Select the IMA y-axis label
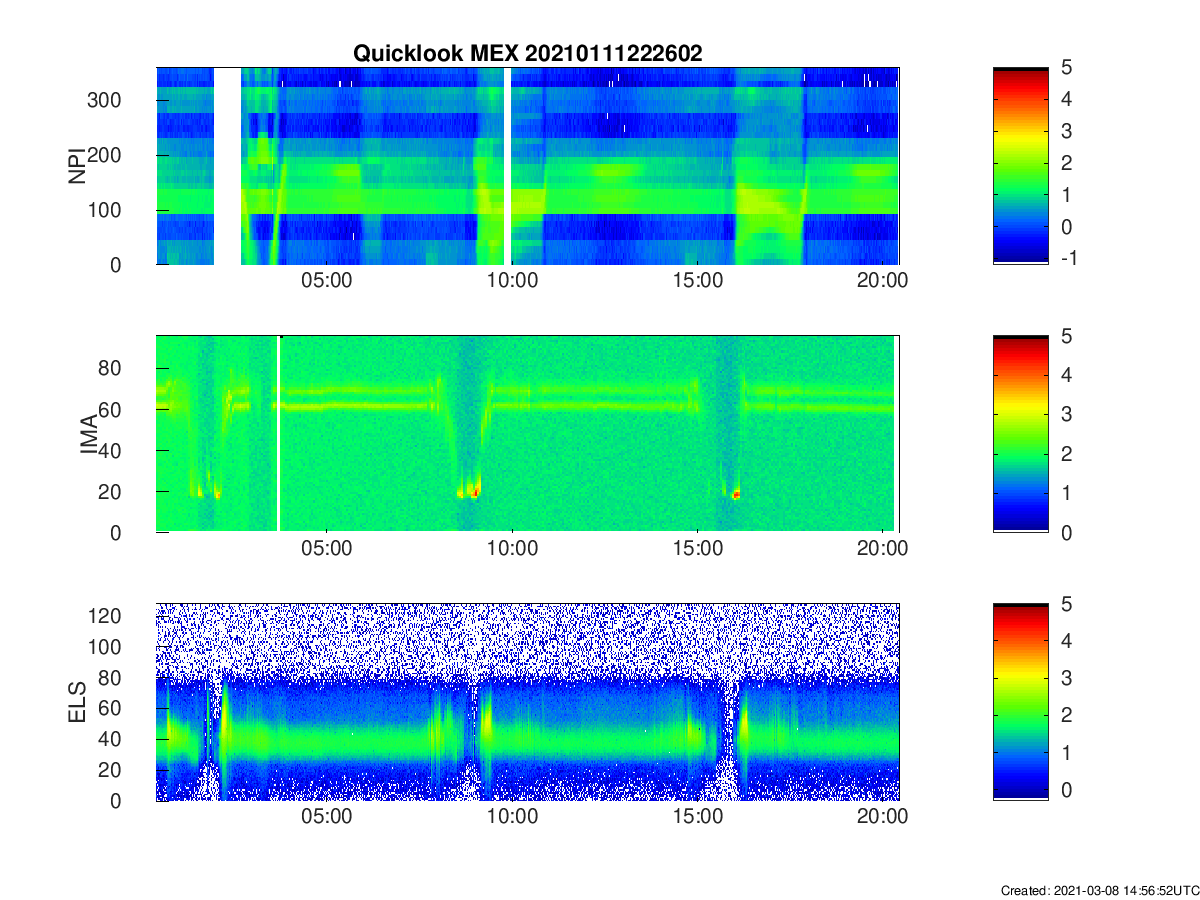The image size is (1200, 900). 90,434
